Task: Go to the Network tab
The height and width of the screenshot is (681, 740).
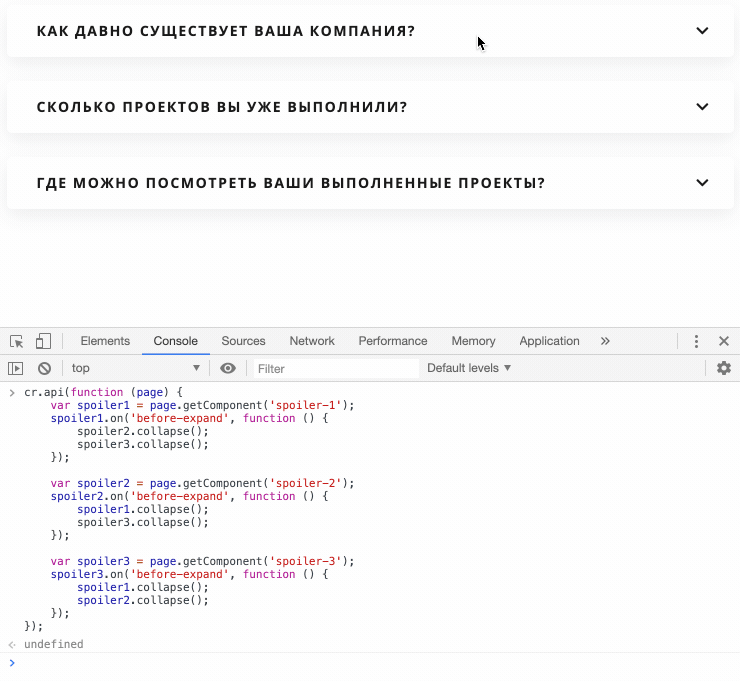Action: point(312,341)
